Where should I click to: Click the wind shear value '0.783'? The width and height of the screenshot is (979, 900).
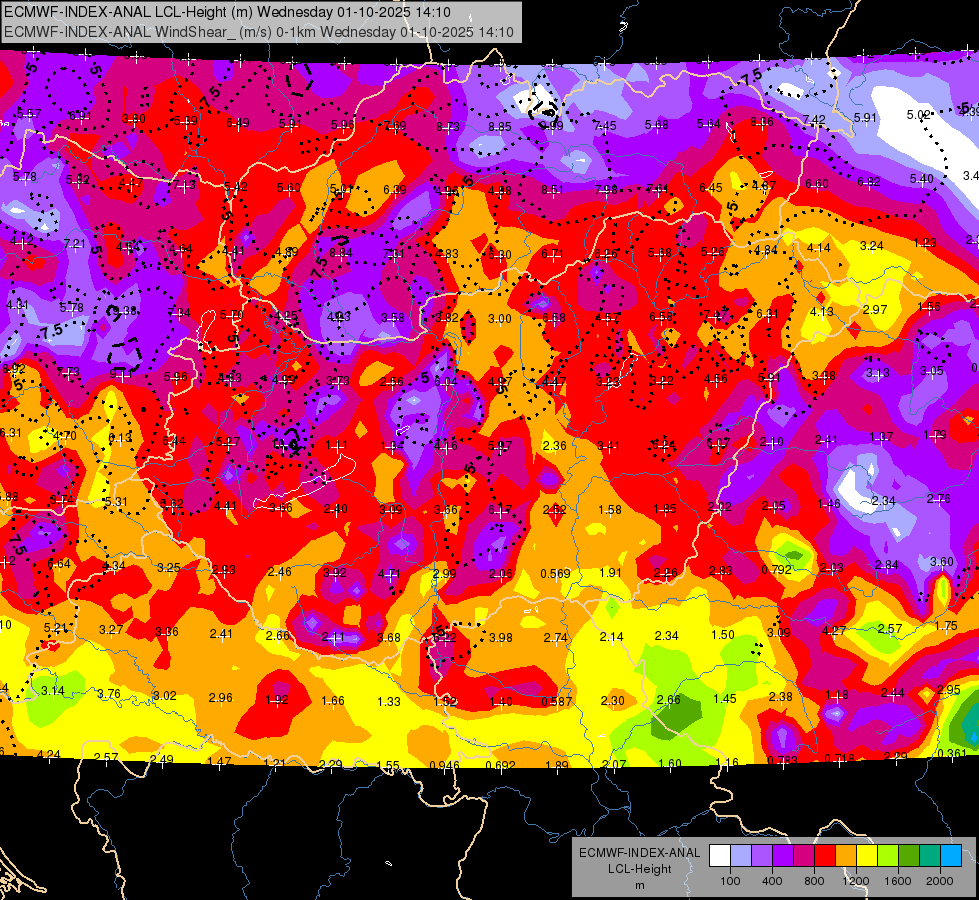coord(782,760)
